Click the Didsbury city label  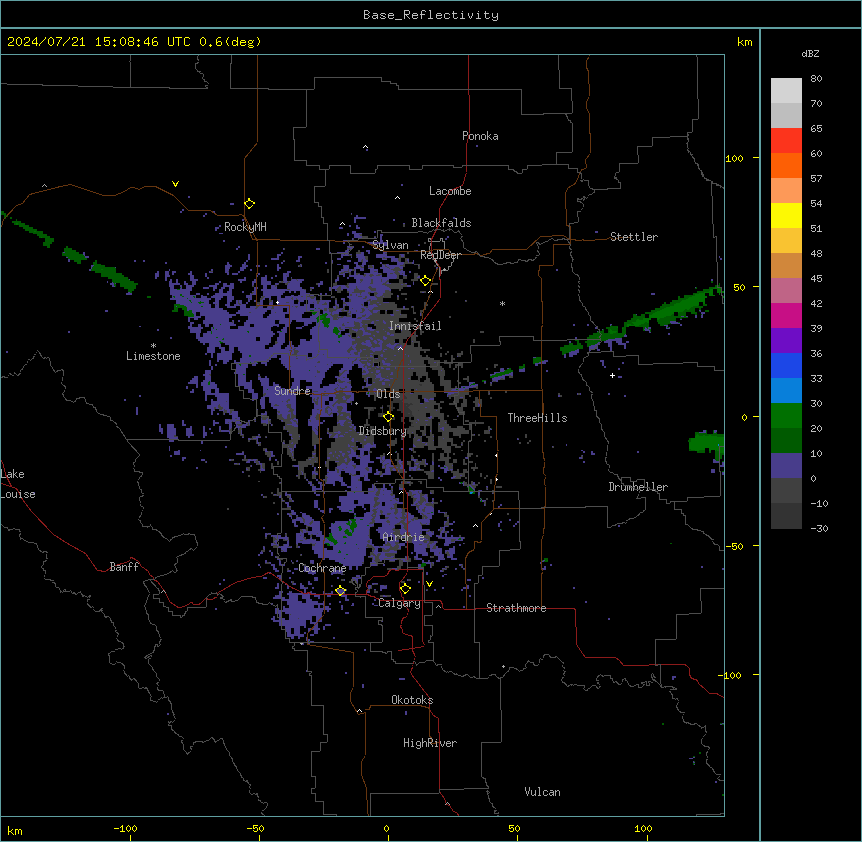click(383, 431)
